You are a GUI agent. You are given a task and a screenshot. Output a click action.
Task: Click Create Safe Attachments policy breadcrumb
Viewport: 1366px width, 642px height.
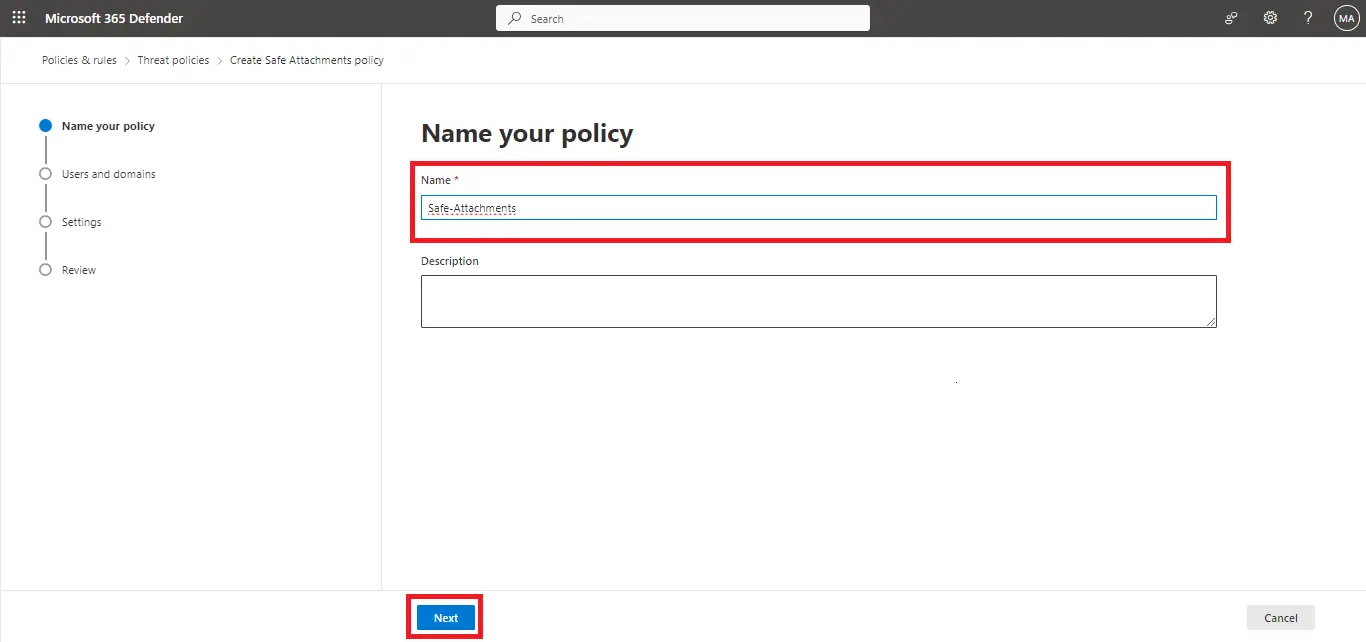(306, 60)
